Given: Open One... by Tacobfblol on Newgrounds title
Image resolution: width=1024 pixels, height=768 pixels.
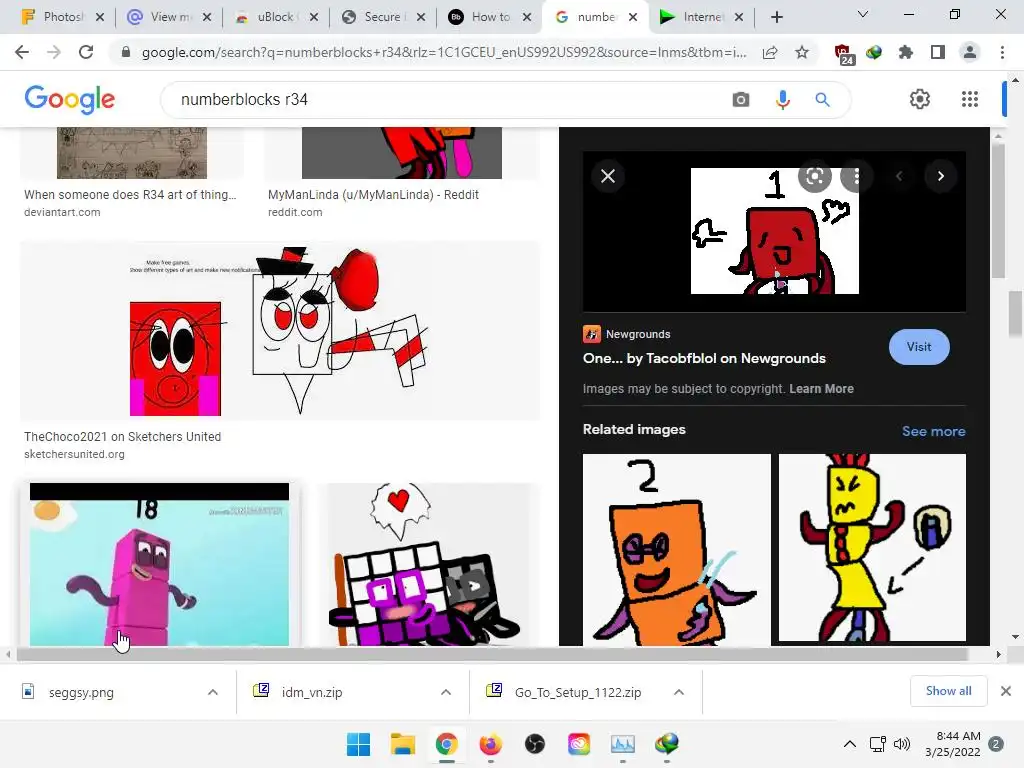Looking at the screenshot, I should pos(704,358).
